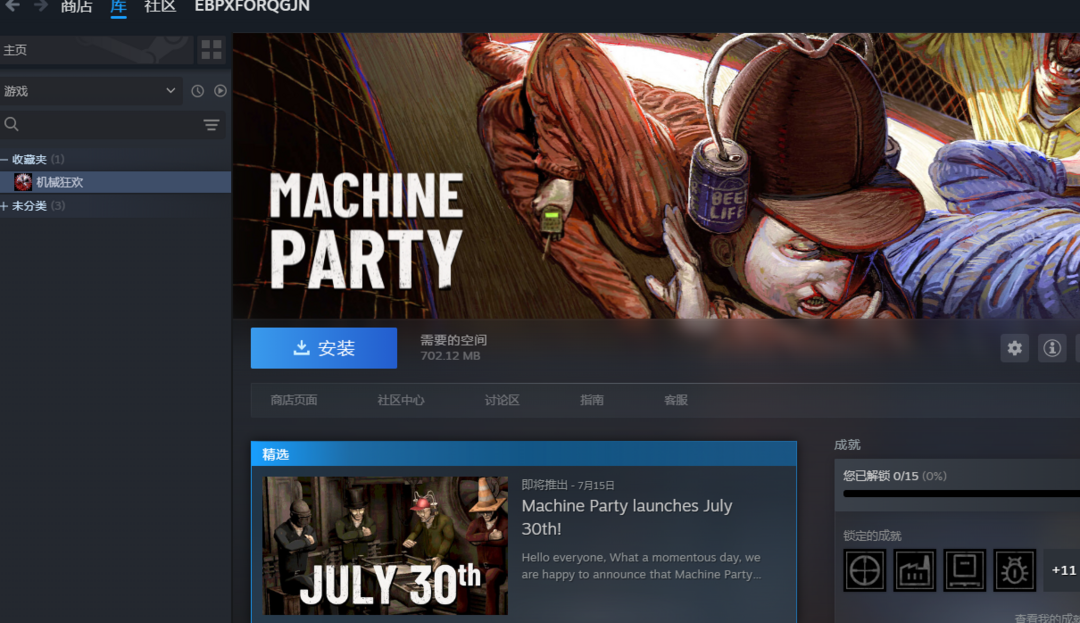The image size is (1080, 623).
Task: Click the achievement progress bar
Action: (x=962, y=494)
